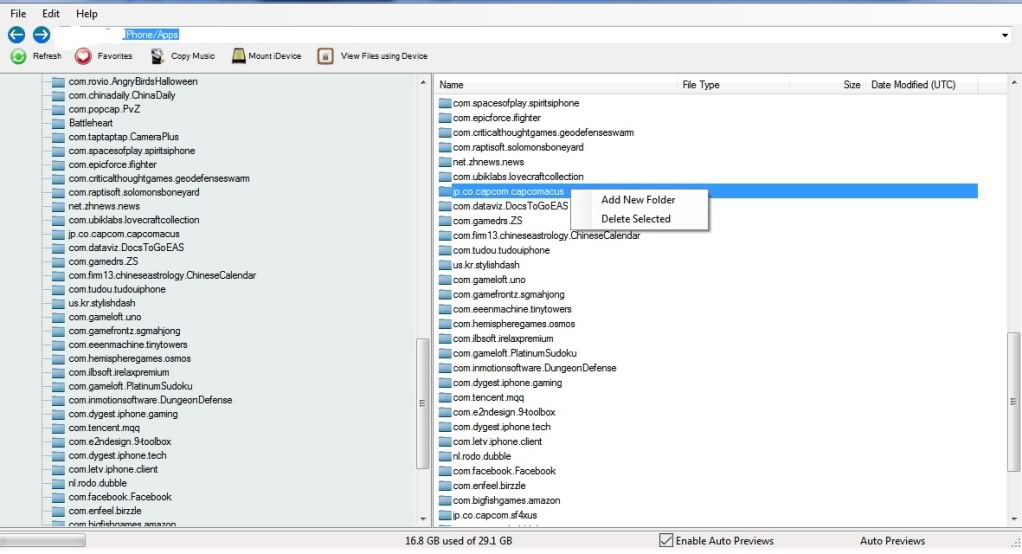Click the horizontal scrollbar thumb at bottom left
Viewport: 1022px width, 554px height.
point(43,540)
